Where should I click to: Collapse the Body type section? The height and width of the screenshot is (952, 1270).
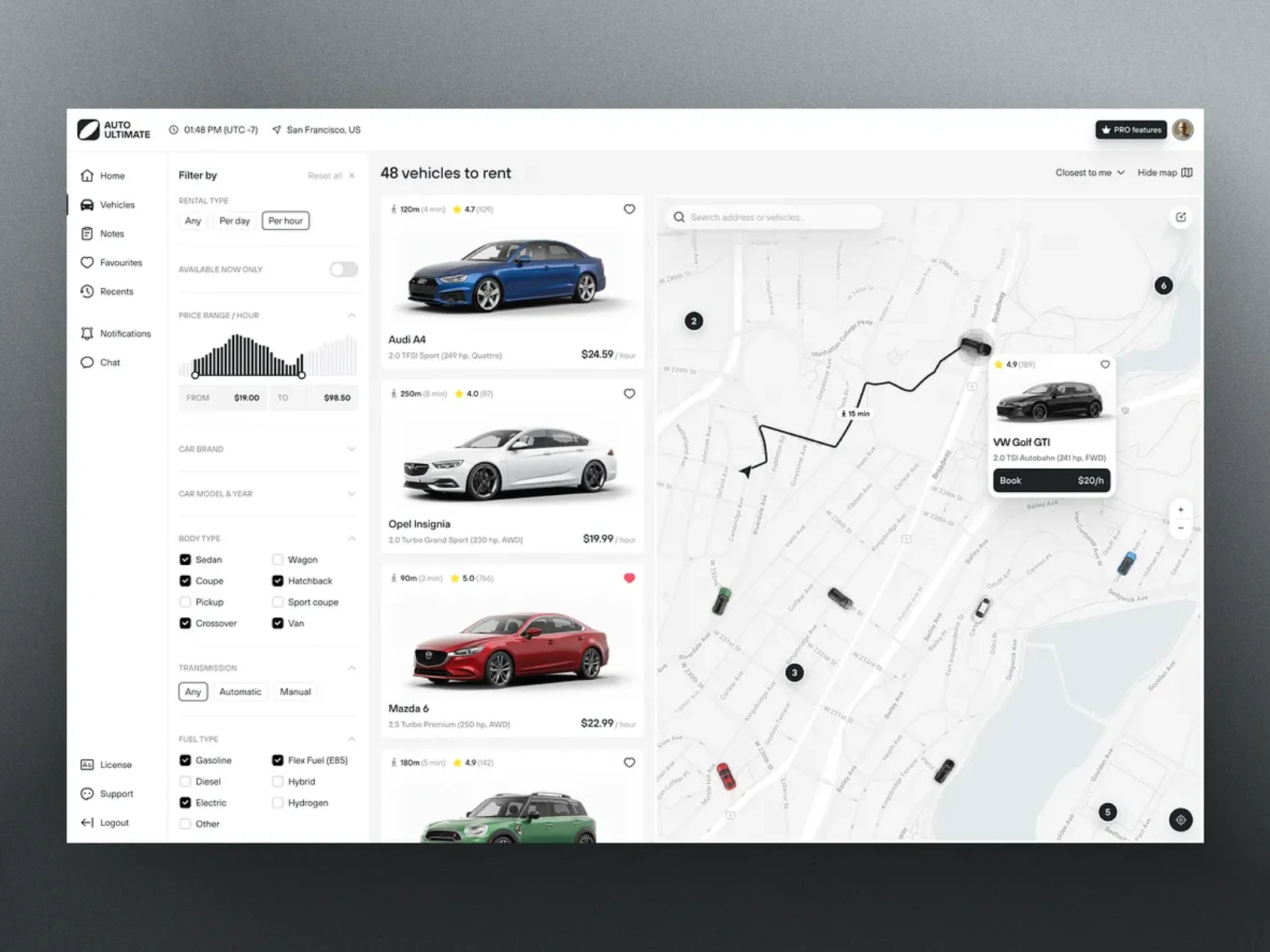[352, 539]
